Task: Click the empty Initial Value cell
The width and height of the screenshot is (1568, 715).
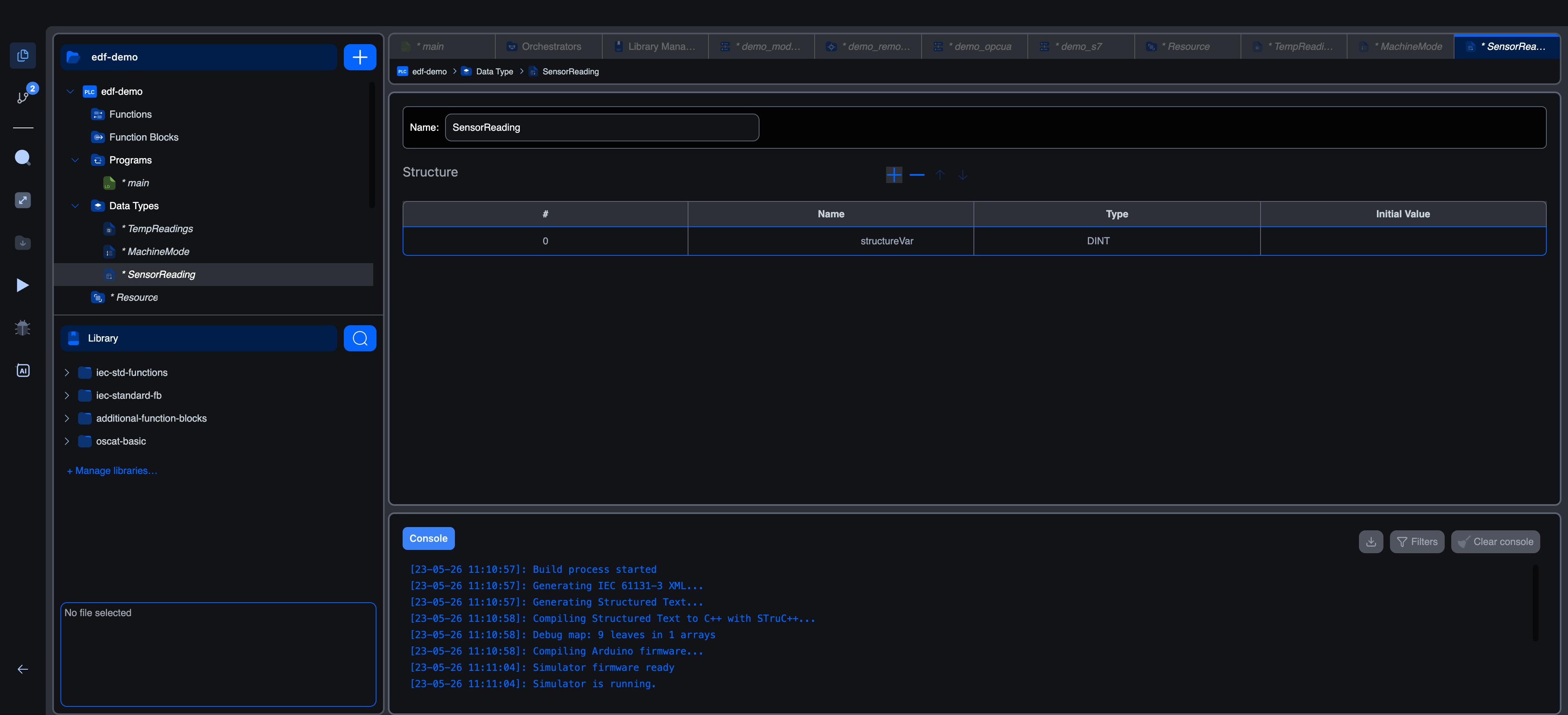Action: point(1403,241)
